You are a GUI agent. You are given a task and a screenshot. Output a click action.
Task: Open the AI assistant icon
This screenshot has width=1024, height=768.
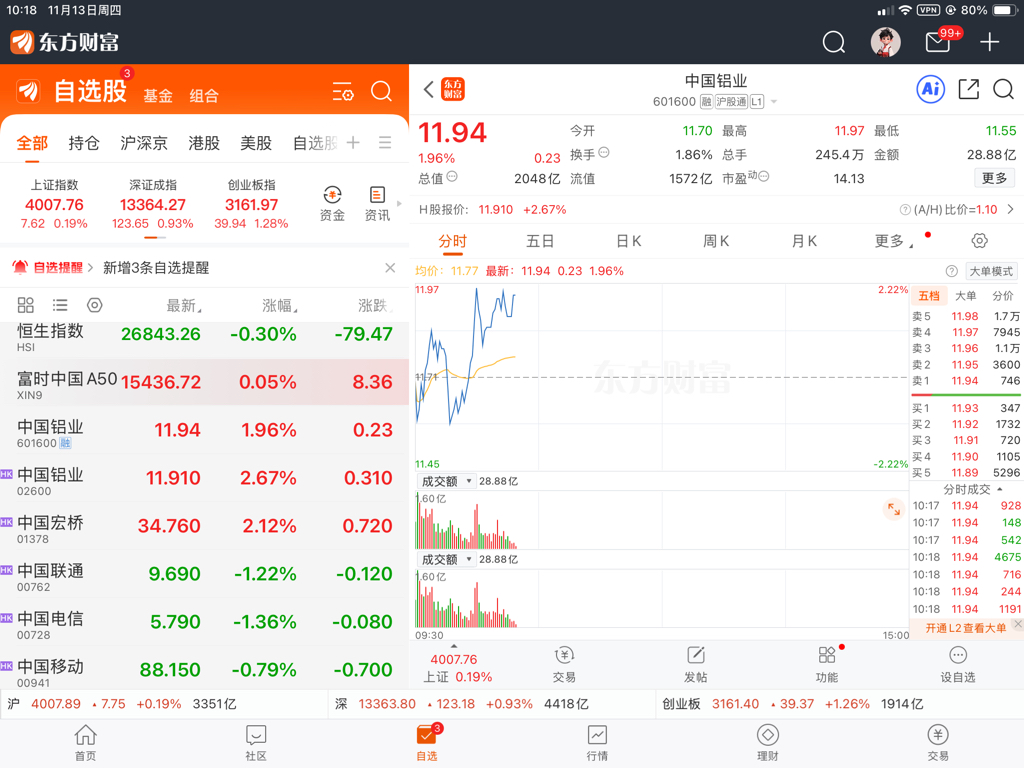coord(931,89)
